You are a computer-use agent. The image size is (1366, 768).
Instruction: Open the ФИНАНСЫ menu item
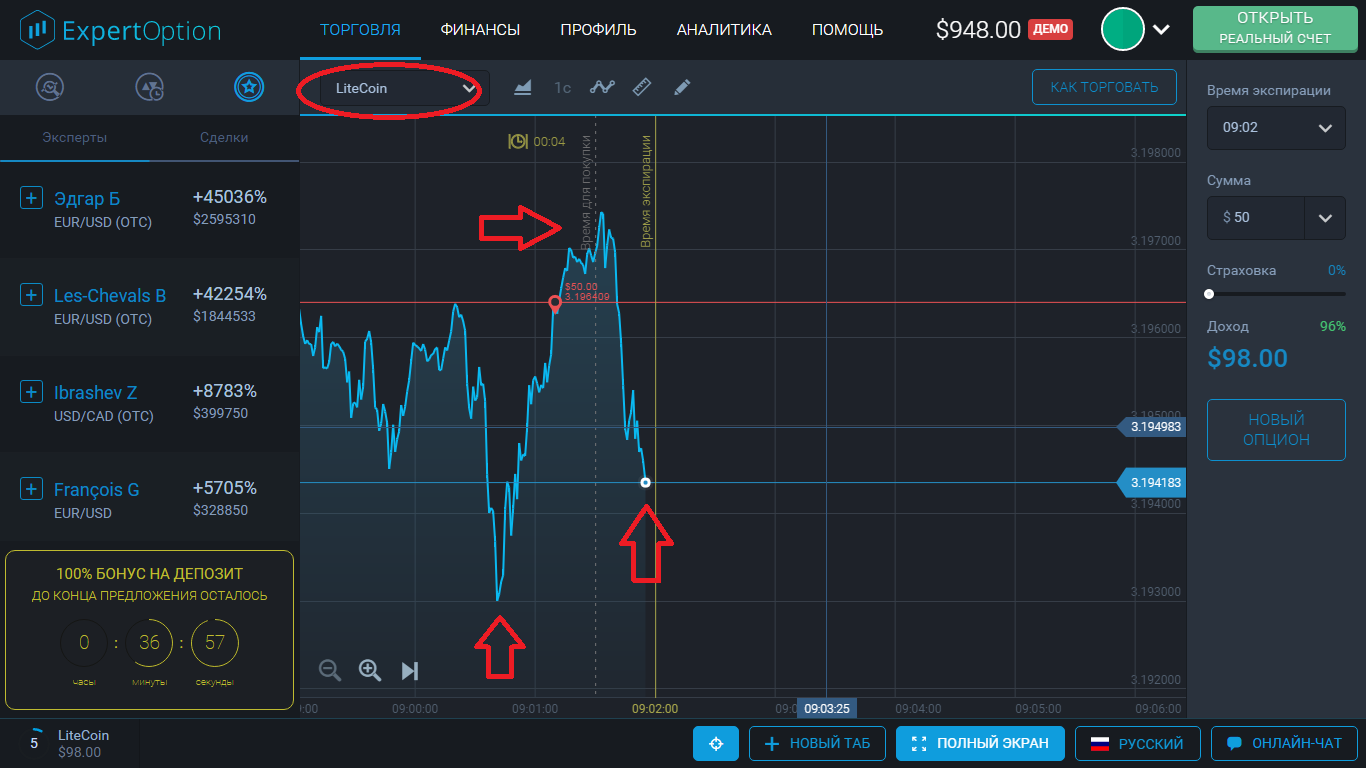480,30
